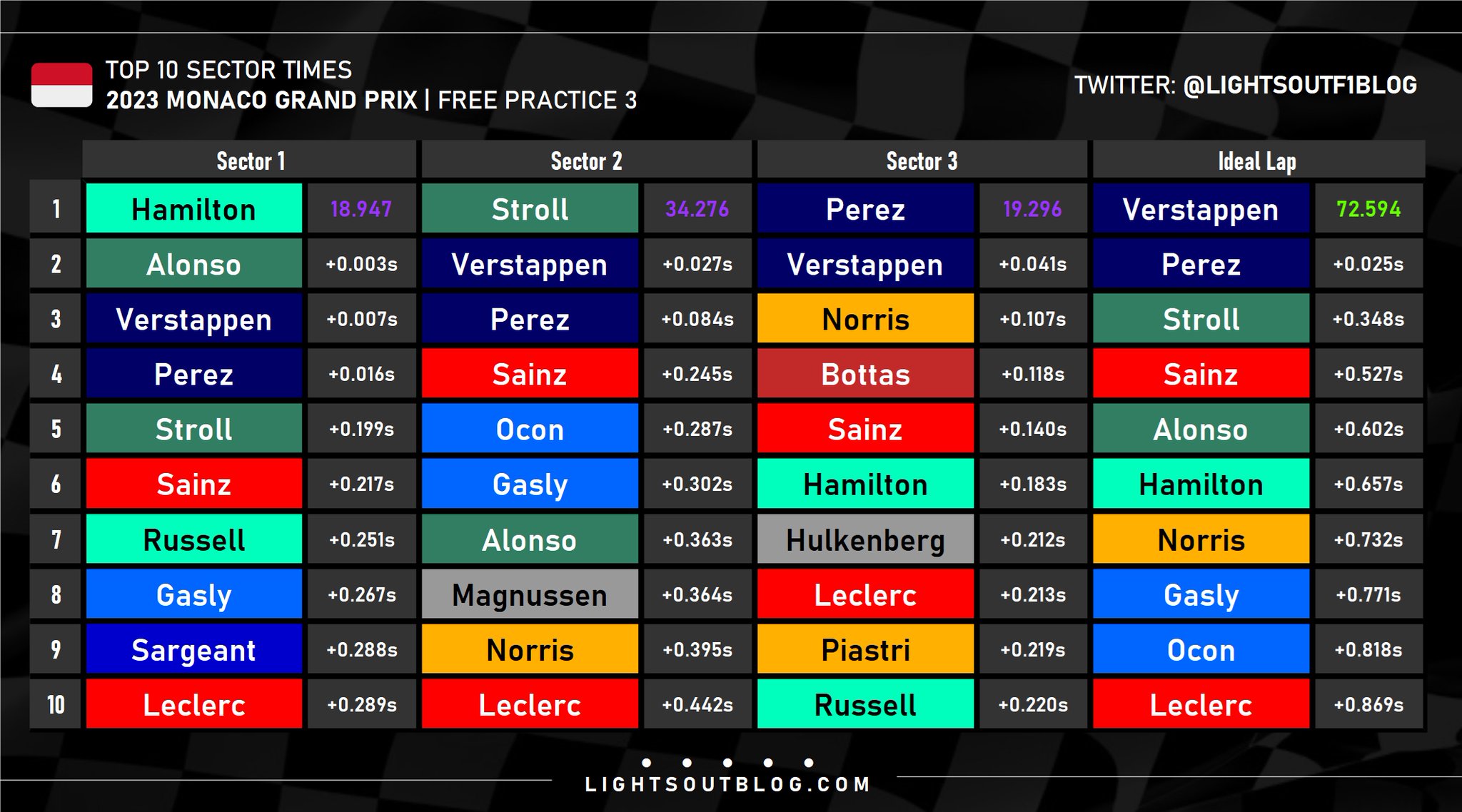
Task: Select the Sector 1 column header
Action: [x=250, y=160]
